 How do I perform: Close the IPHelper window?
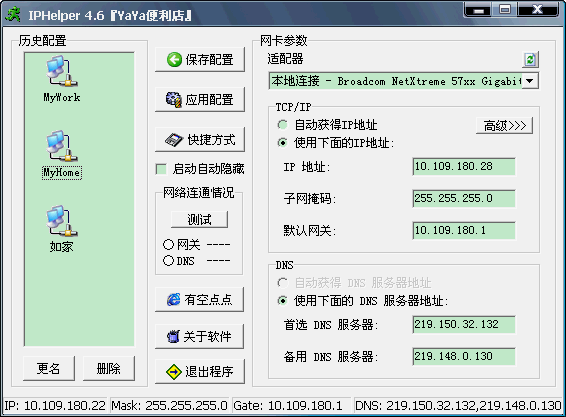click(x=537, y=10)
